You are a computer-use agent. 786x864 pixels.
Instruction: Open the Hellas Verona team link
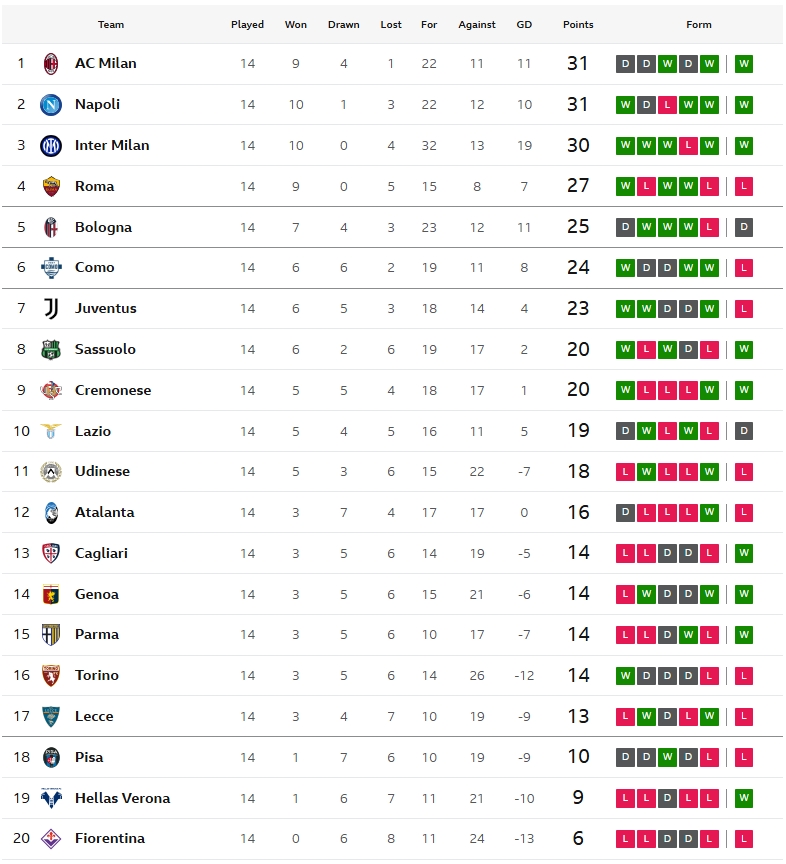click(x=122, y=798)
